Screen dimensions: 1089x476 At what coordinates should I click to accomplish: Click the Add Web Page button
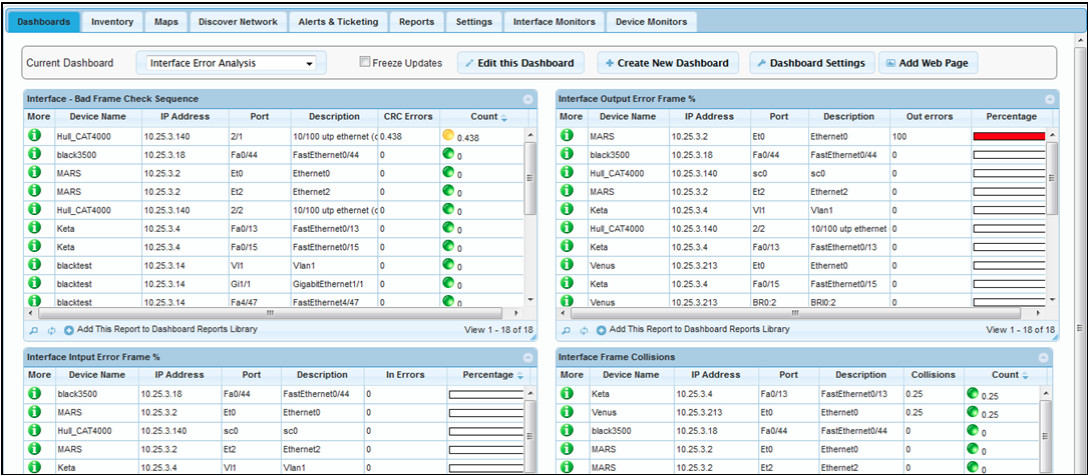pos(928,63)
